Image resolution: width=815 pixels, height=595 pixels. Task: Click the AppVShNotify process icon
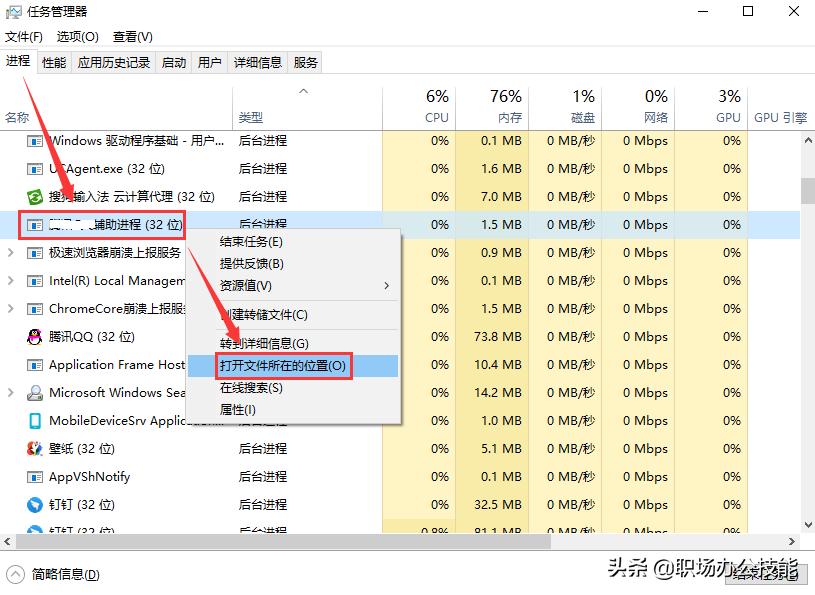pyautogui.click(x=34, y=476)
